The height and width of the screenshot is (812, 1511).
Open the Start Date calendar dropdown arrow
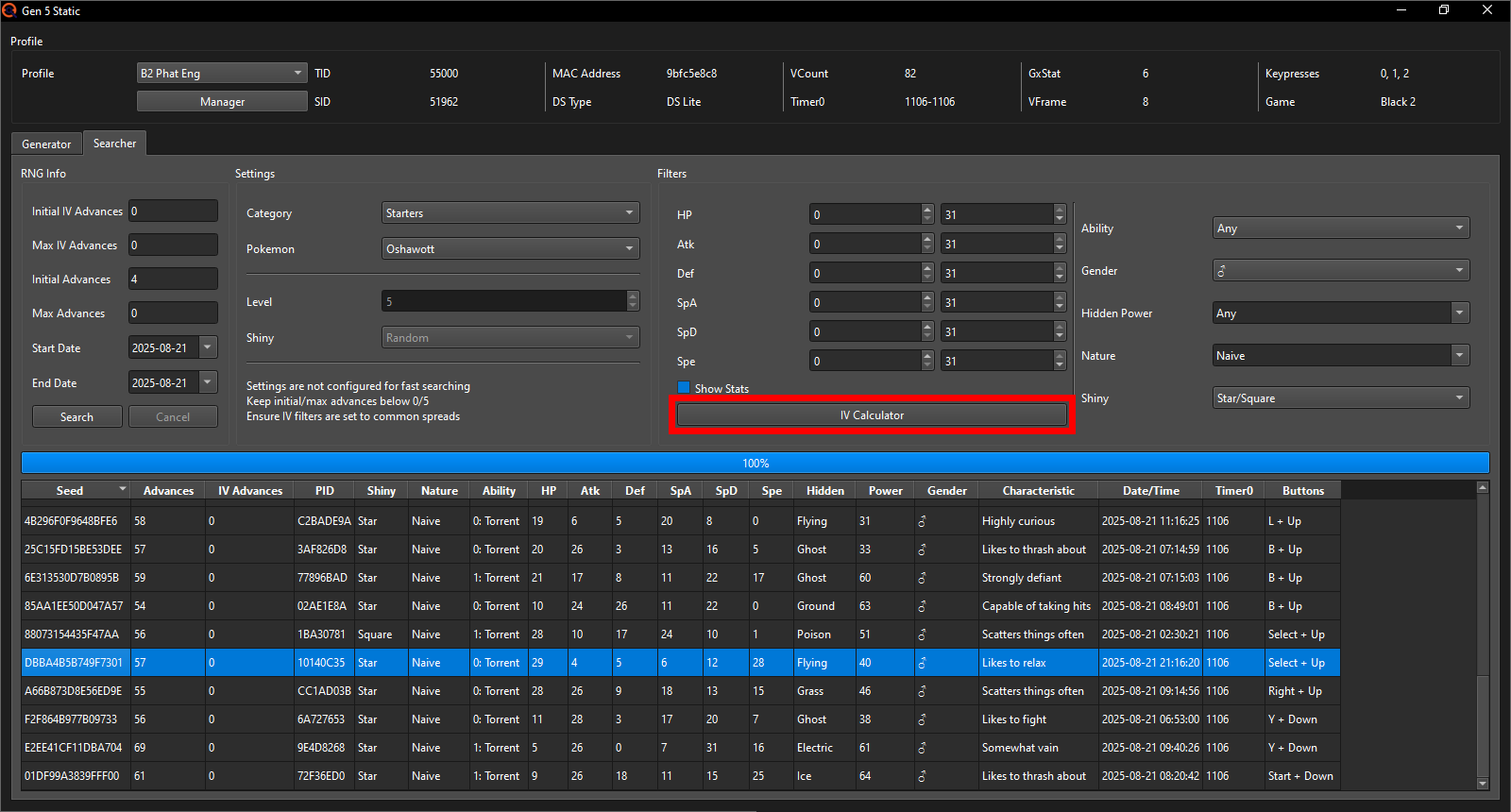coord(208,347)
